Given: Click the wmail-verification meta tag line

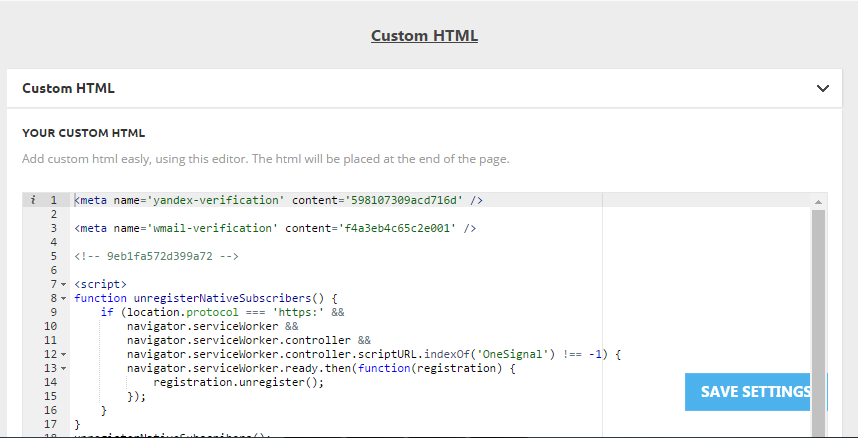Looking at the screenshot, I should click(275, 228).
